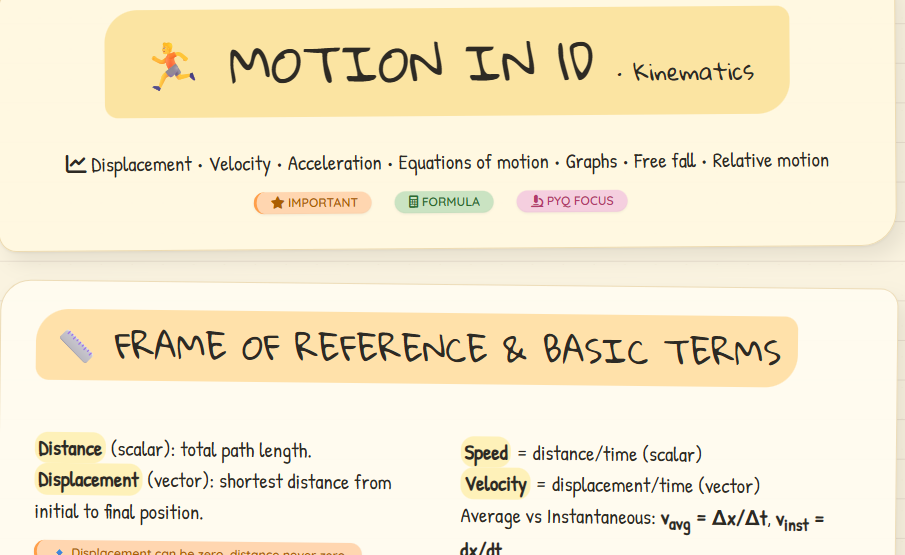The image size is (905, 555).
Task: Click 'Free fall' in topic list
Action: pyautogui.click(x=664, y=161)
